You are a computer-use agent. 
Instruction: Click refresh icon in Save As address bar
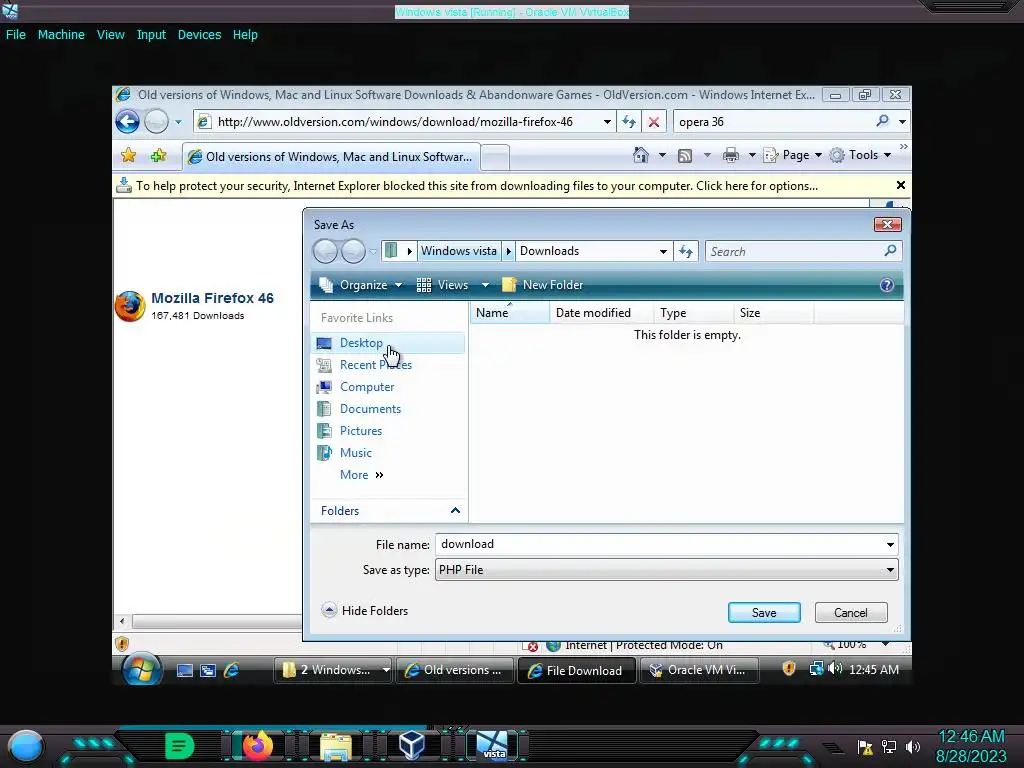pos(686,251)
